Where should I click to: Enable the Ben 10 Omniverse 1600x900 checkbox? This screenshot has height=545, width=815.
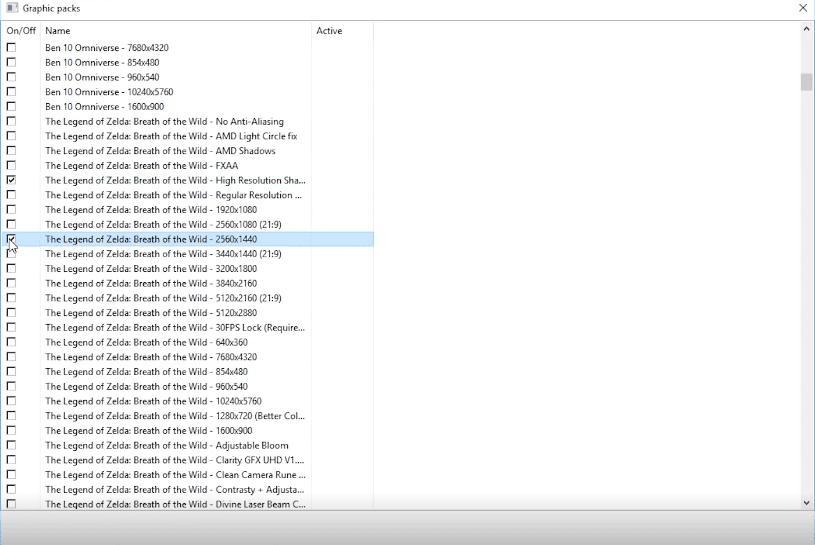11,107
